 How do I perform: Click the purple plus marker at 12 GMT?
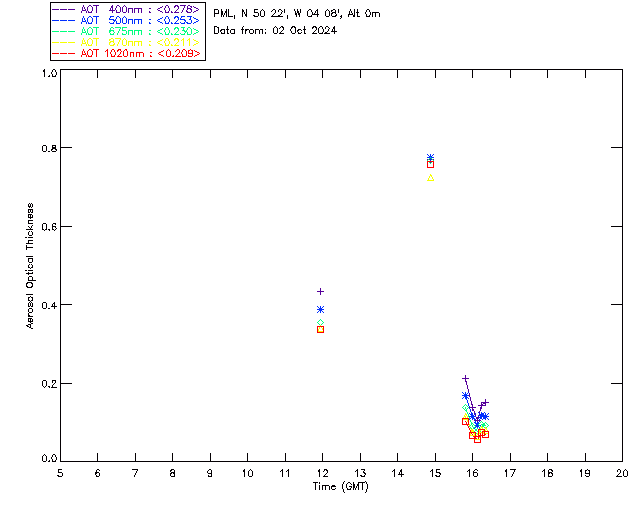[x=320, y=292]
